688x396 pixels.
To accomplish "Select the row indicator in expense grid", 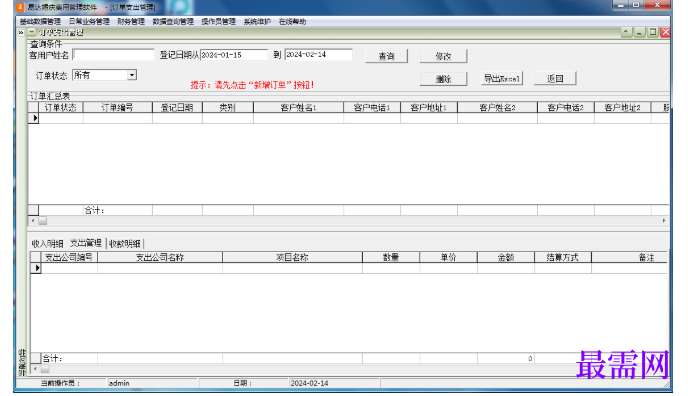I will [36, 268].
